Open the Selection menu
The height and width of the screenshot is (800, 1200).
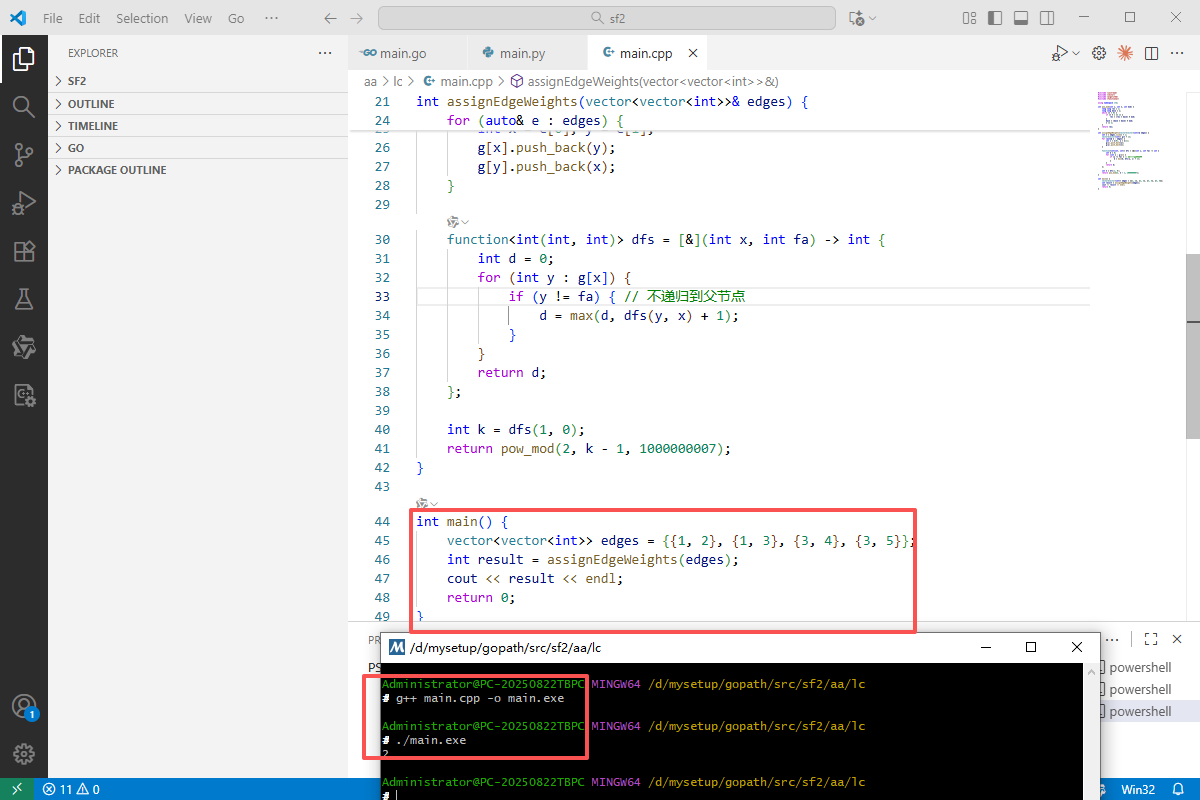click(x=142, y=18)
